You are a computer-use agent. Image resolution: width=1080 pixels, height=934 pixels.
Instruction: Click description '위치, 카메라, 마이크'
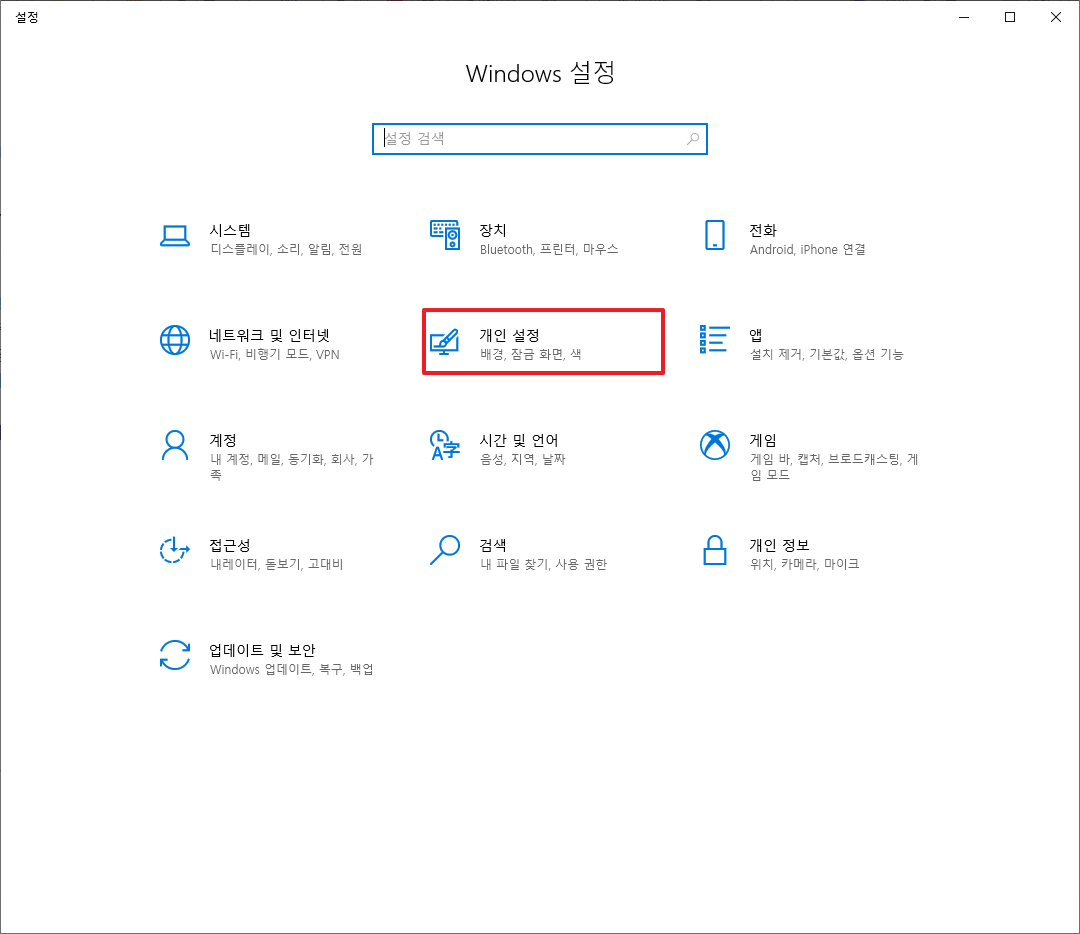pos(804,565)
